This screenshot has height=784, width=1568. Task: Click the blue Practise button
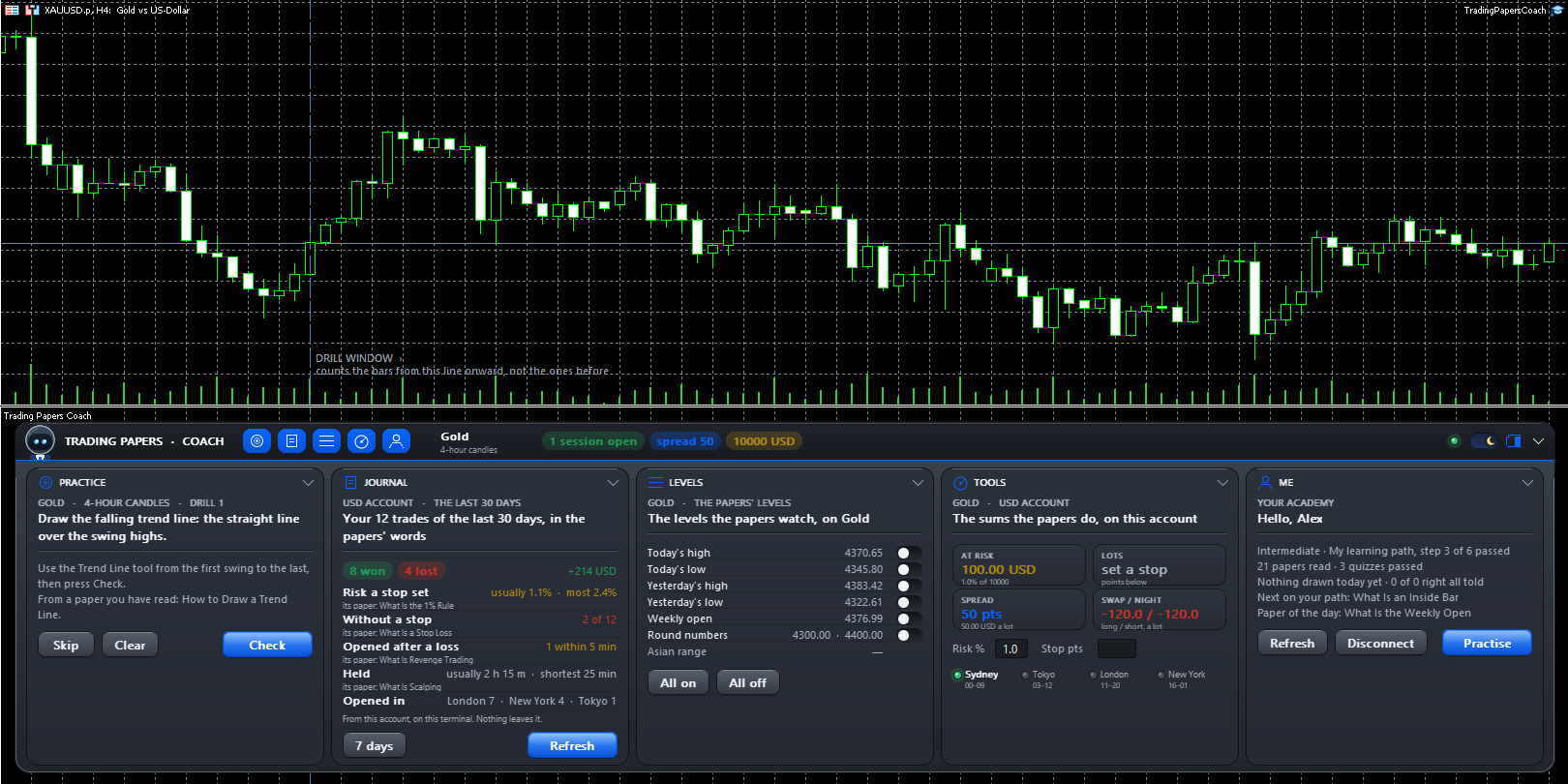[x=1487, y=644]
